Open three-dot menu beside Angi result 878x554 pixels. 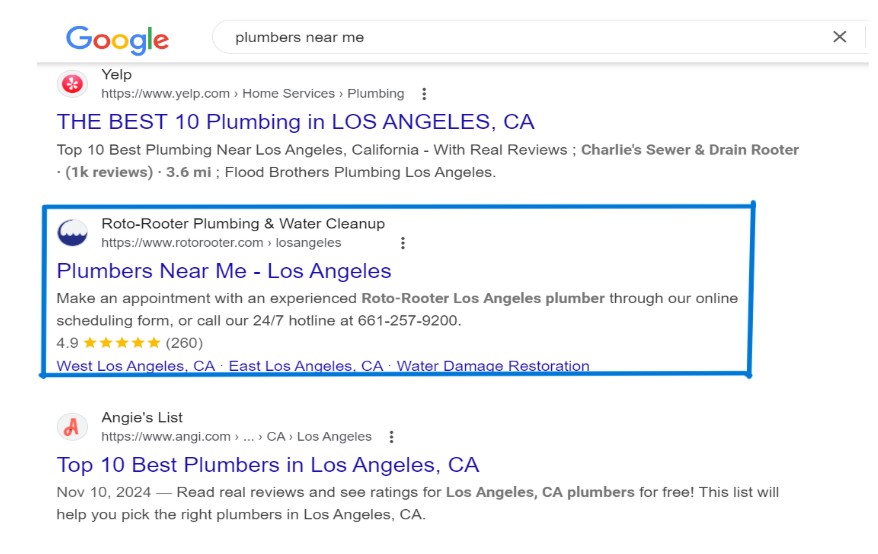[x=392, y=437]
